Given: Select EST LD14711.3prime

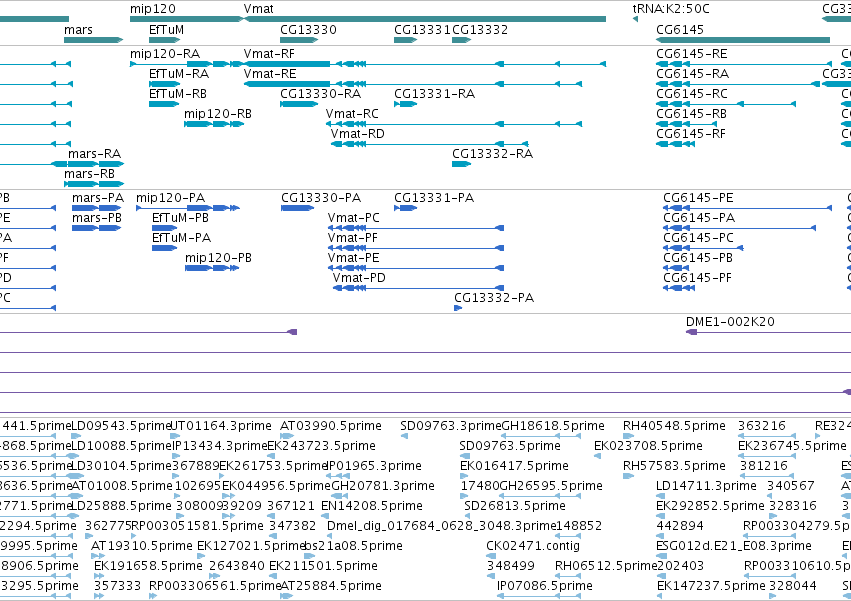Looking at the screenshot, I should click(x=706, y=486).
